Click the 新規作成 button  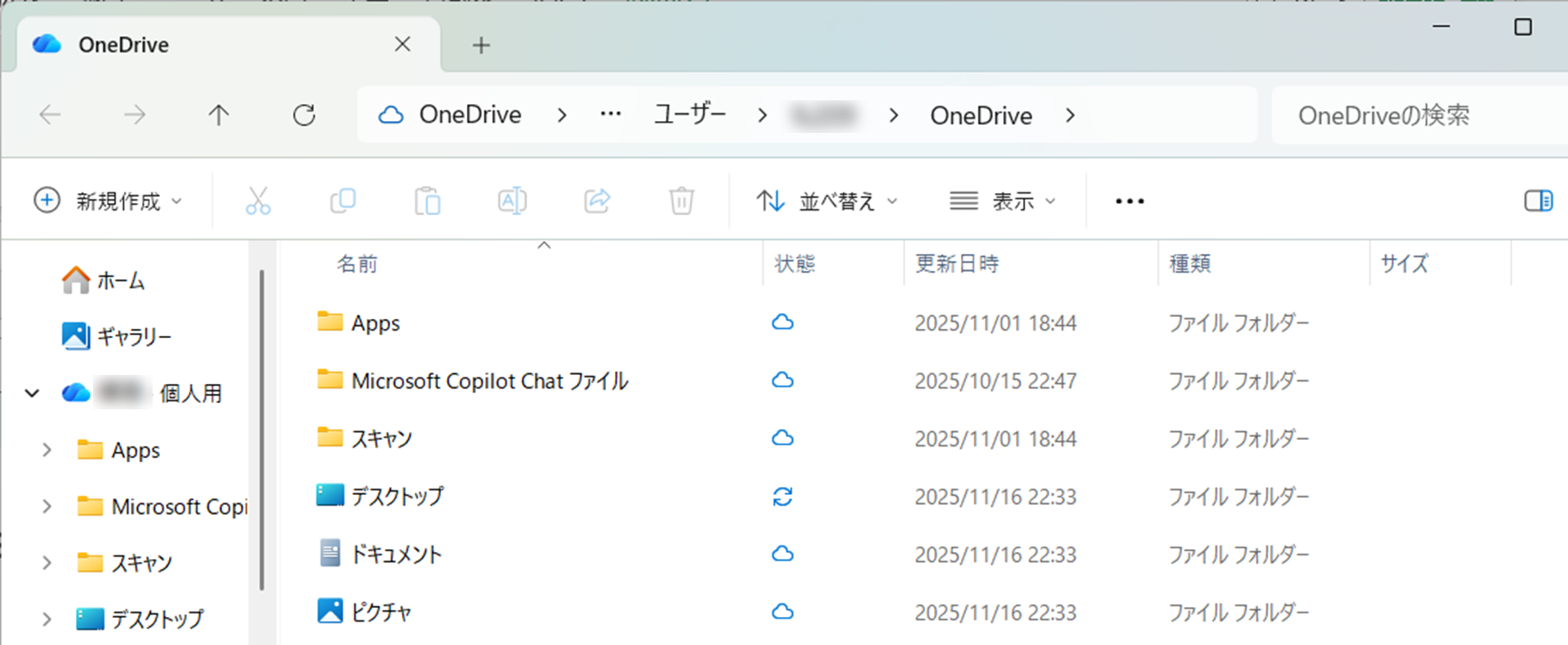pyautogui.click(x=108, y=201)
